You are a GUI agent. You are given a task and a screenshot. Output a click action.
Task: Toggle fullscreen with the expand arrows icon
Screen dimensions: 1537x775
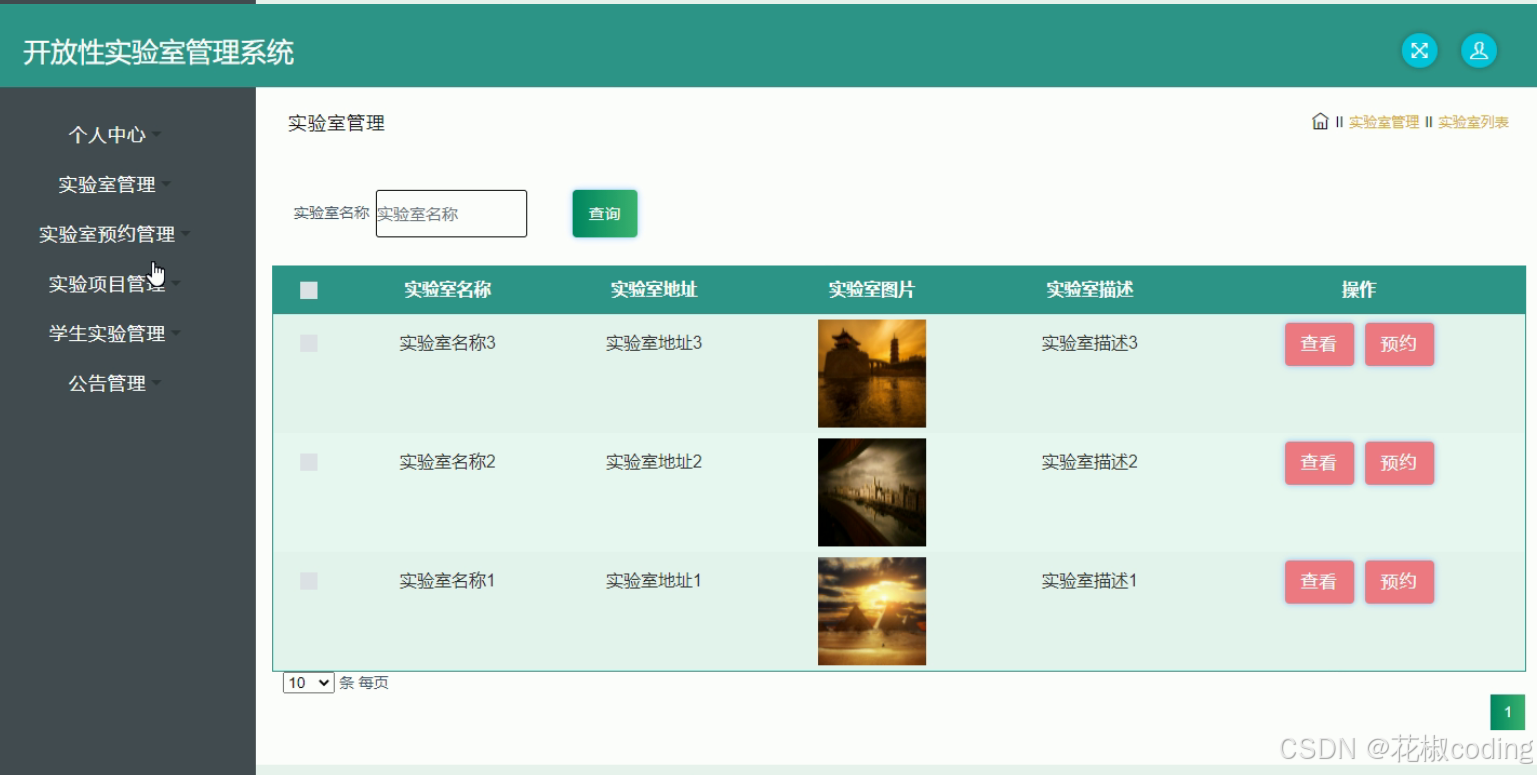tap(1419, 50)
